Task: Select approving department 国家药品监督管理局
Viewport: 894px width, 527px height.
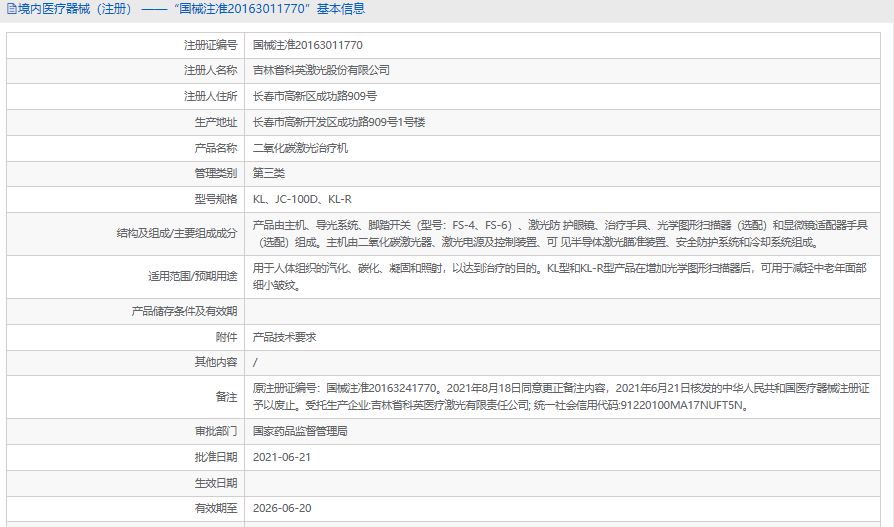Action: point(300,431)
